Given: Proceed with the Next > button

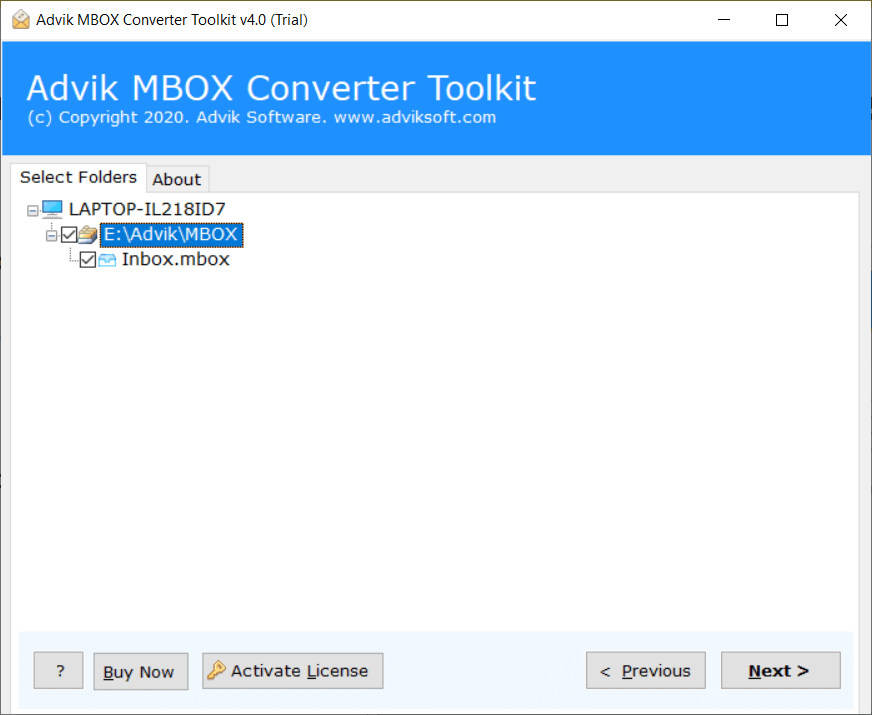Looking at the screenshot, I should tap(780, 671).
